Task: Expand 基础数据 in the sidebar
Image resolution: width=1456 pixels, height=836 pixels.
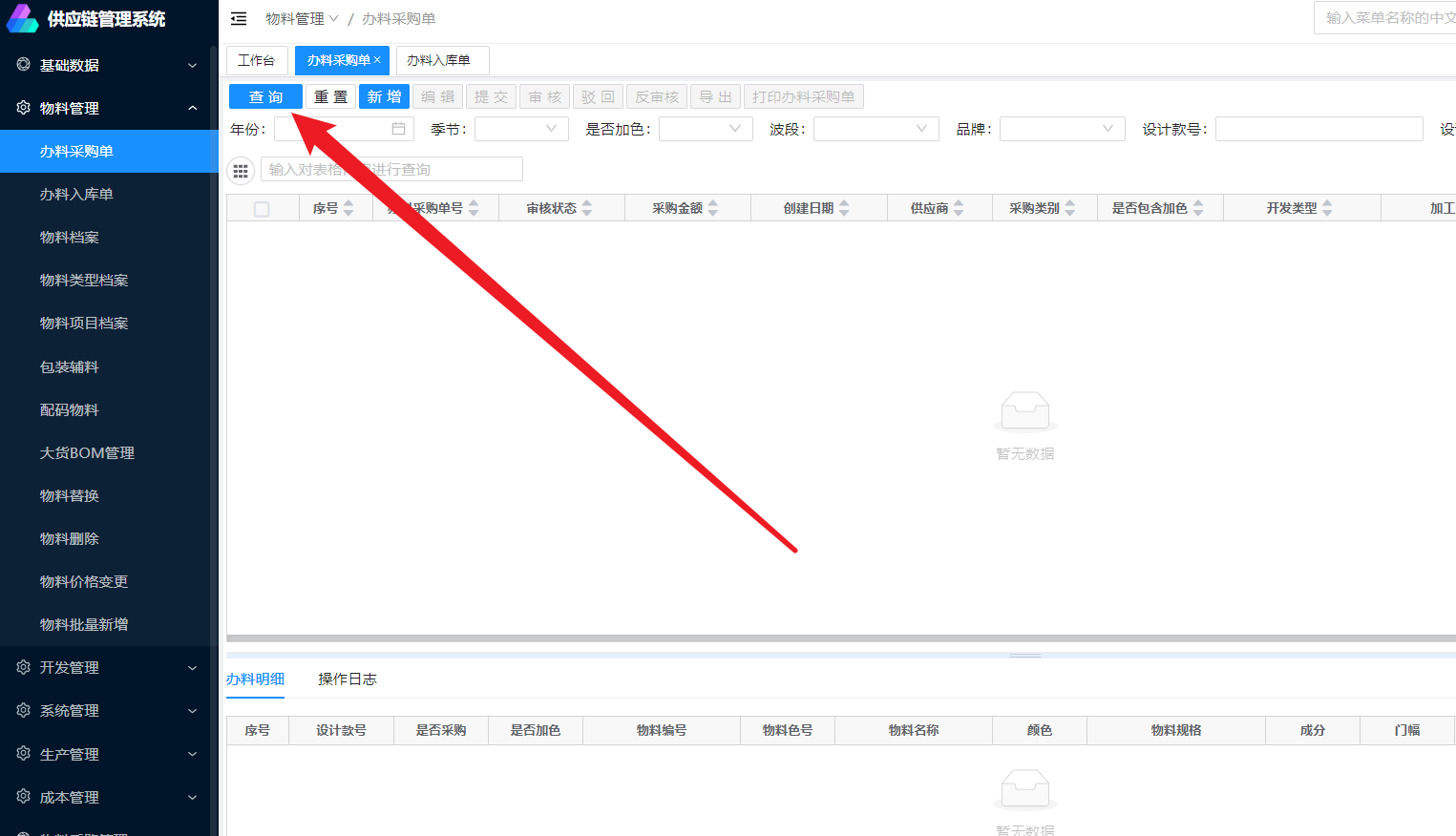Action: coord(107,65)
